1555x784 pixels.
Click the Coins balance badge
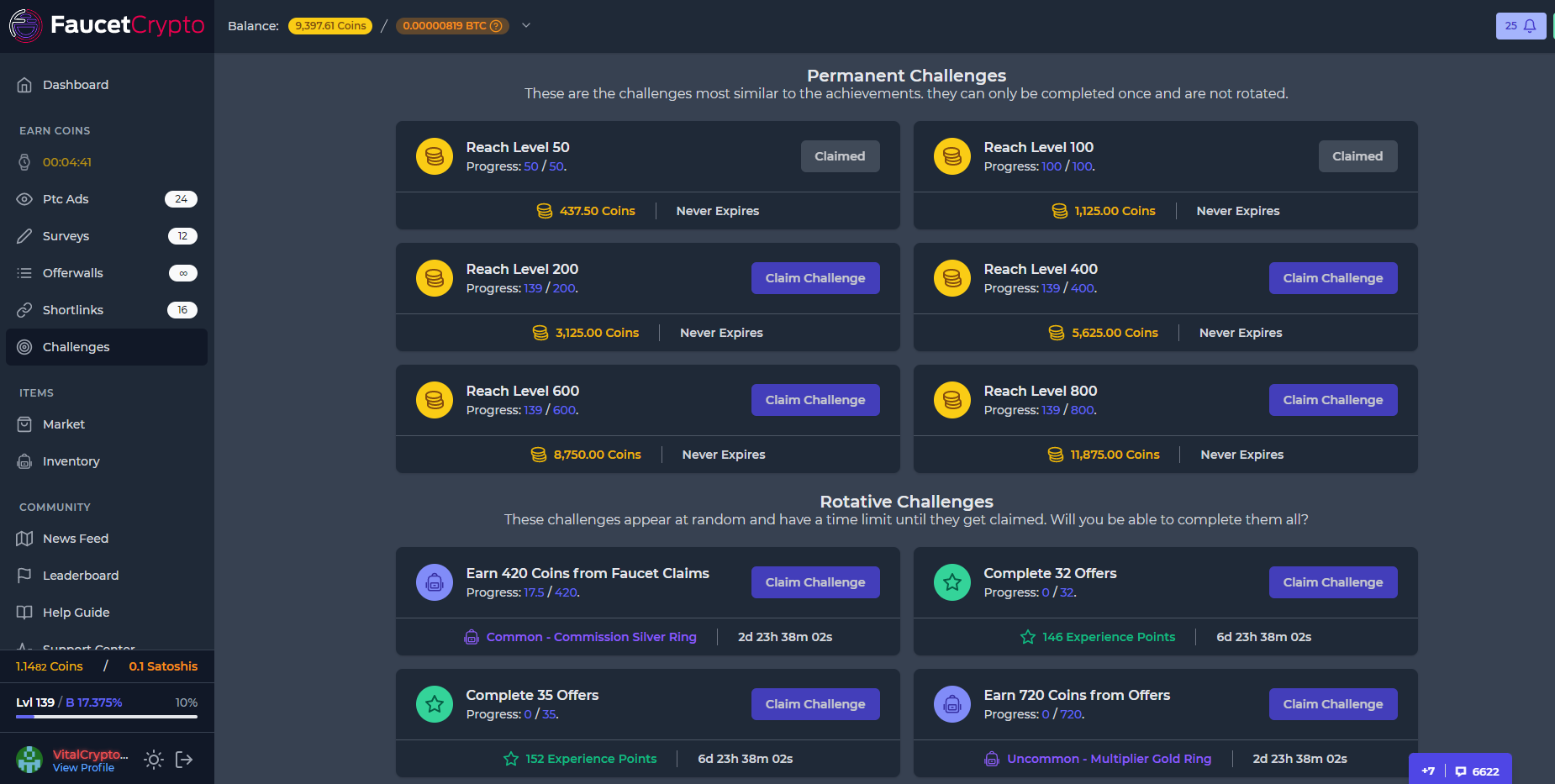[330, 26]
